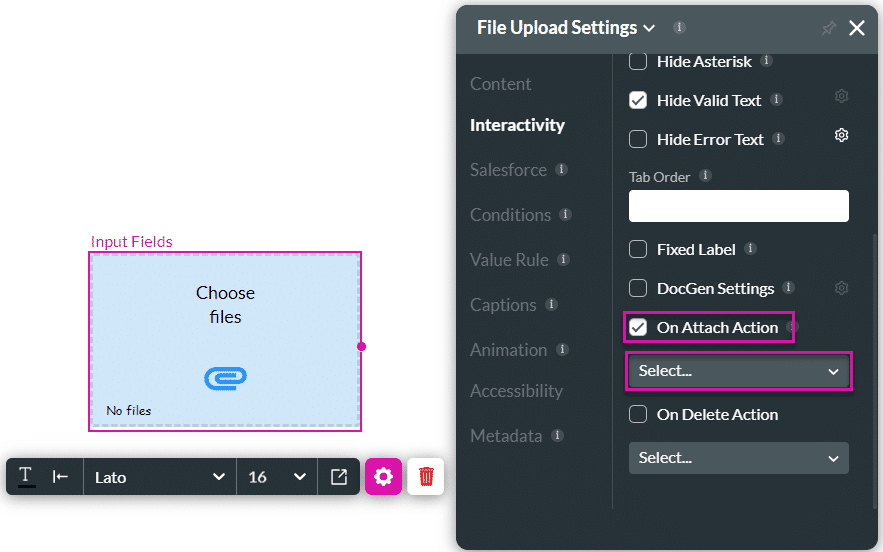
Task: Click the red trash delete icon
Action: point(426,477)
